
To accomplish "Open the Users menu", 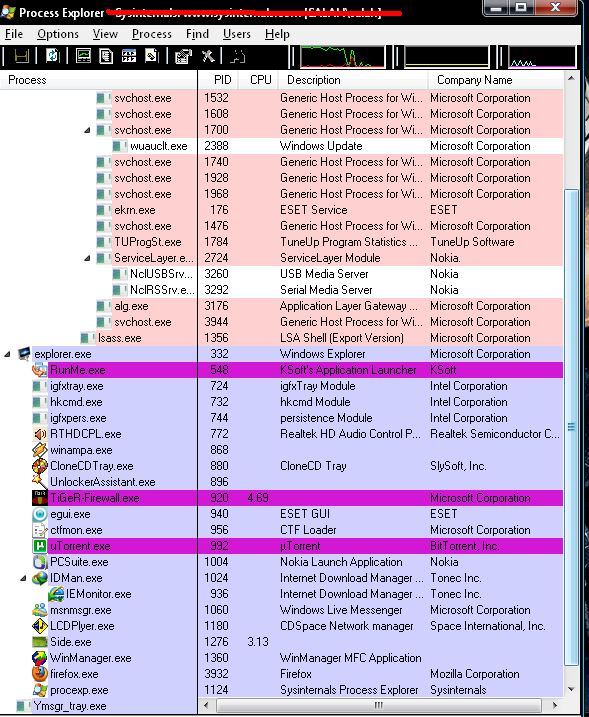I will pos(236,34).
